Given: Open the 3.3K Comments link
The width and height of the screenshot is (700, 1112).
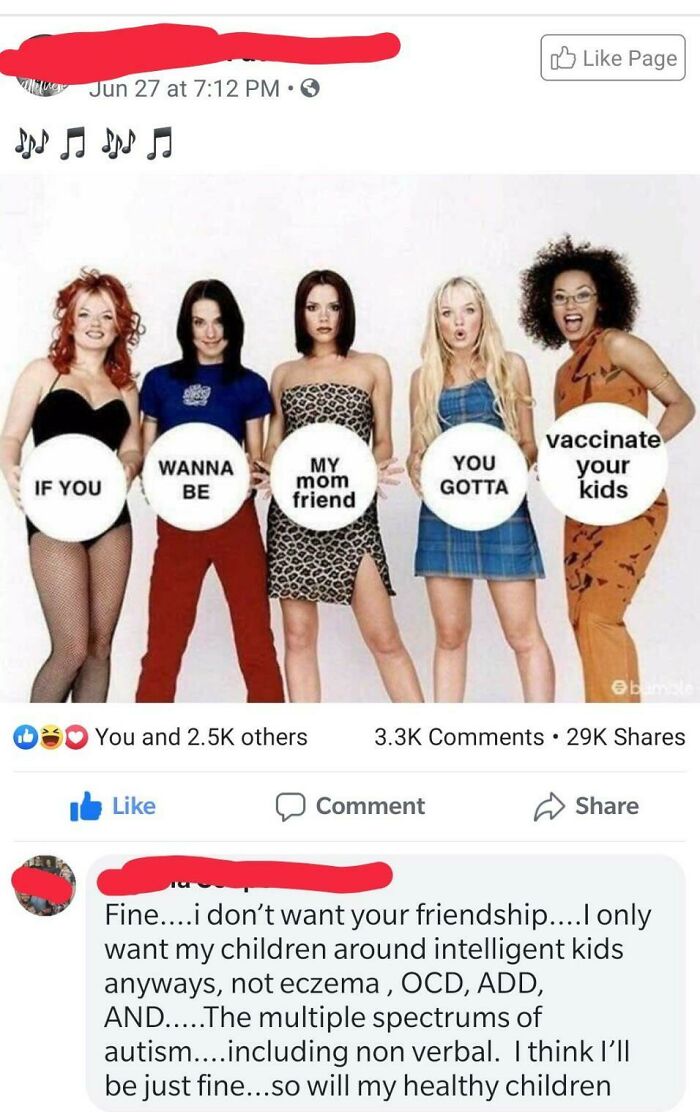Looking at the screenshot, I should (459, 738).
